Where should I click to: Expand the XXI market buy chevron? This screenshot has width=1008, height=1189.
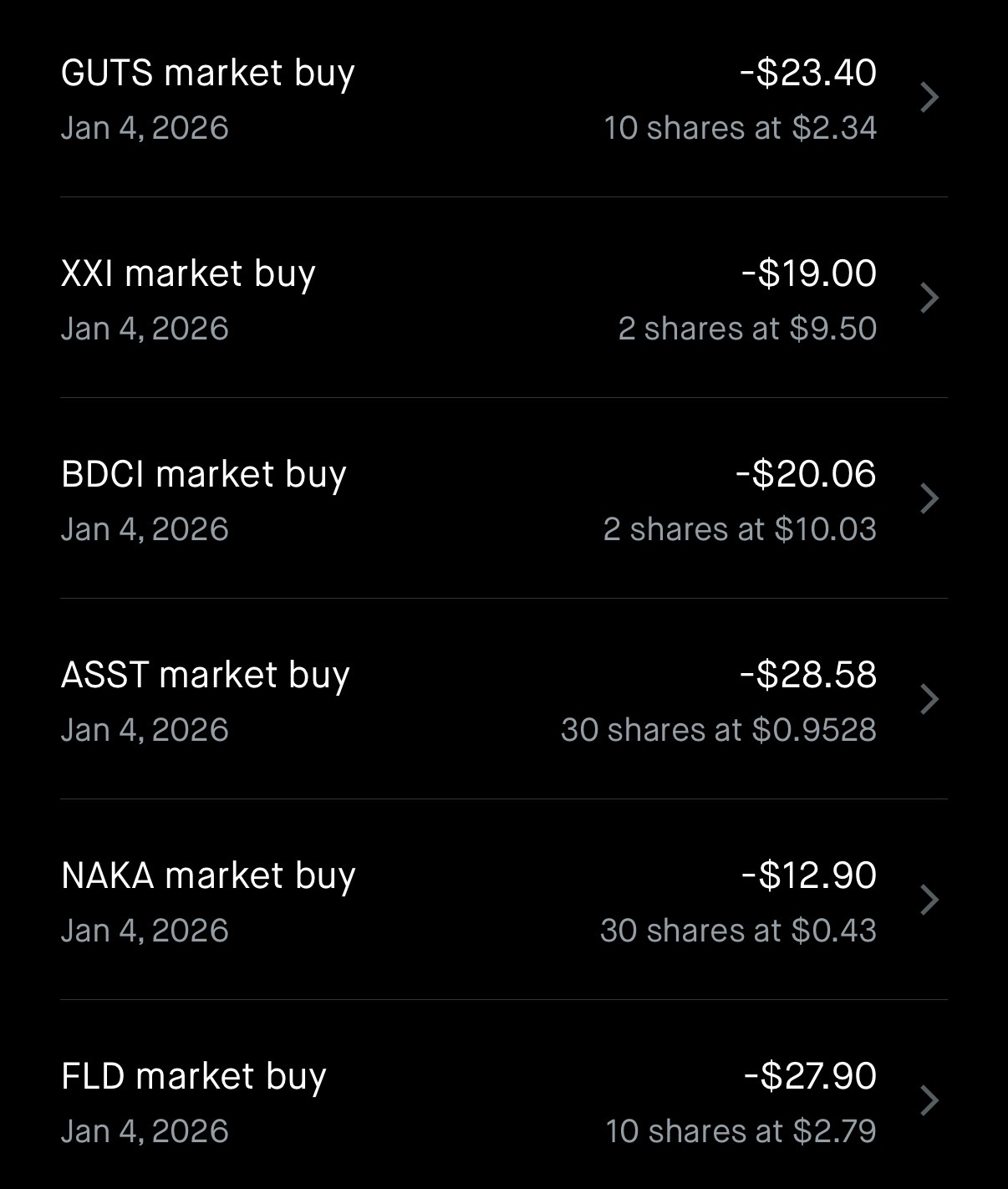tap(929, 299)
